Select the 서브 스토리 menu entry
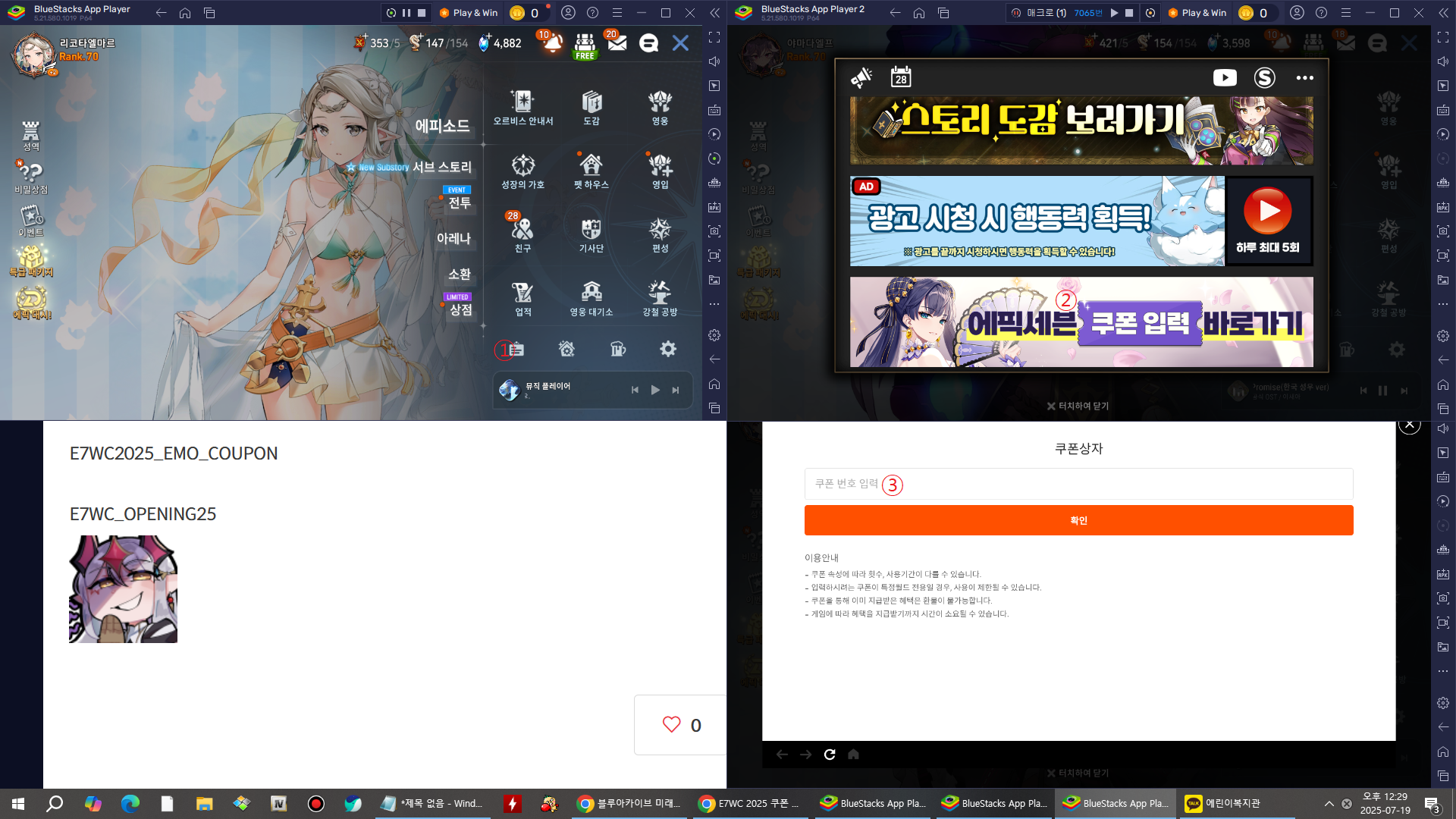 [442, 167]
